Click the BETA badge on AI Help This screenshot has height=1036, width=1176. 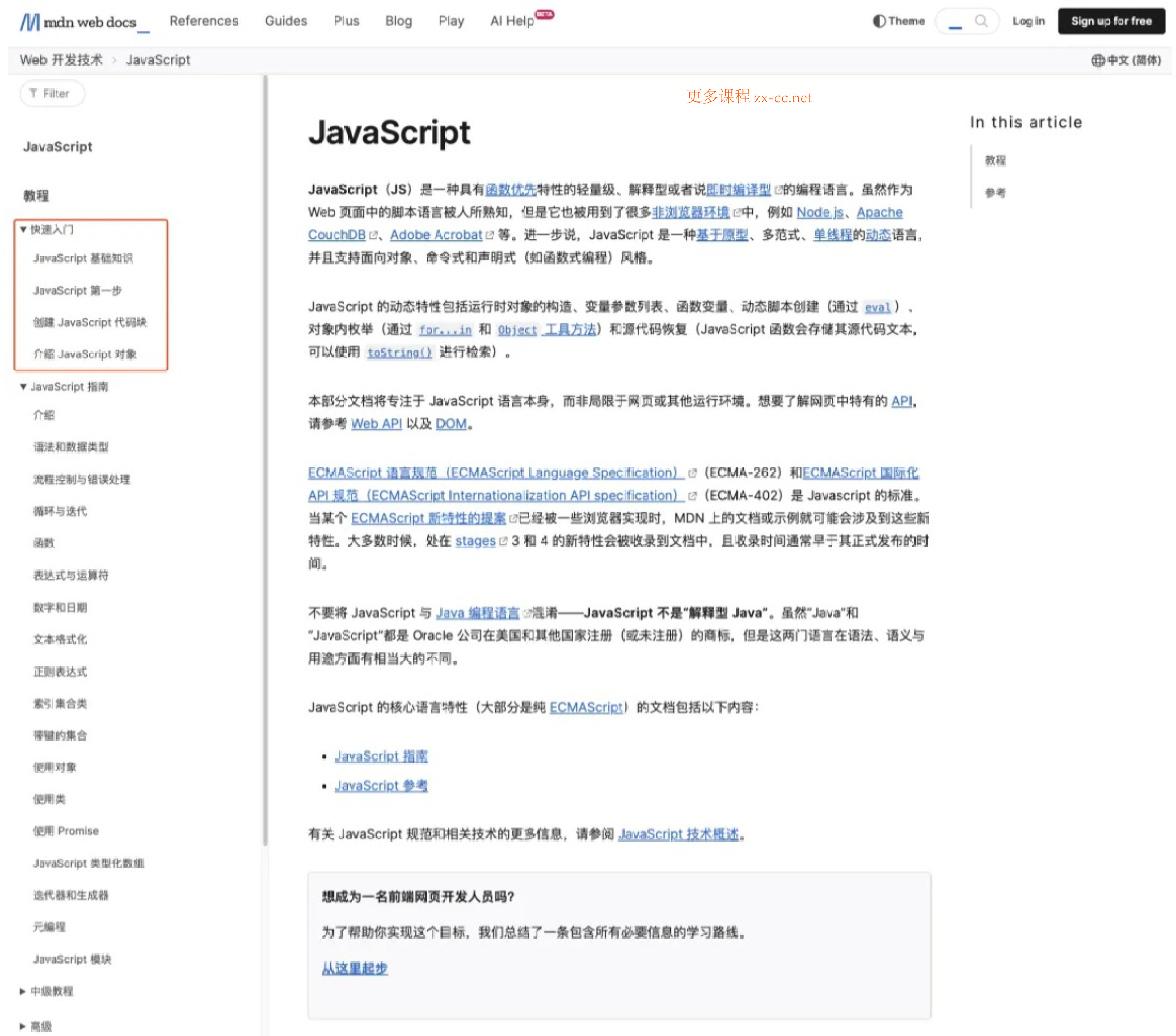[x=544, y=14]
